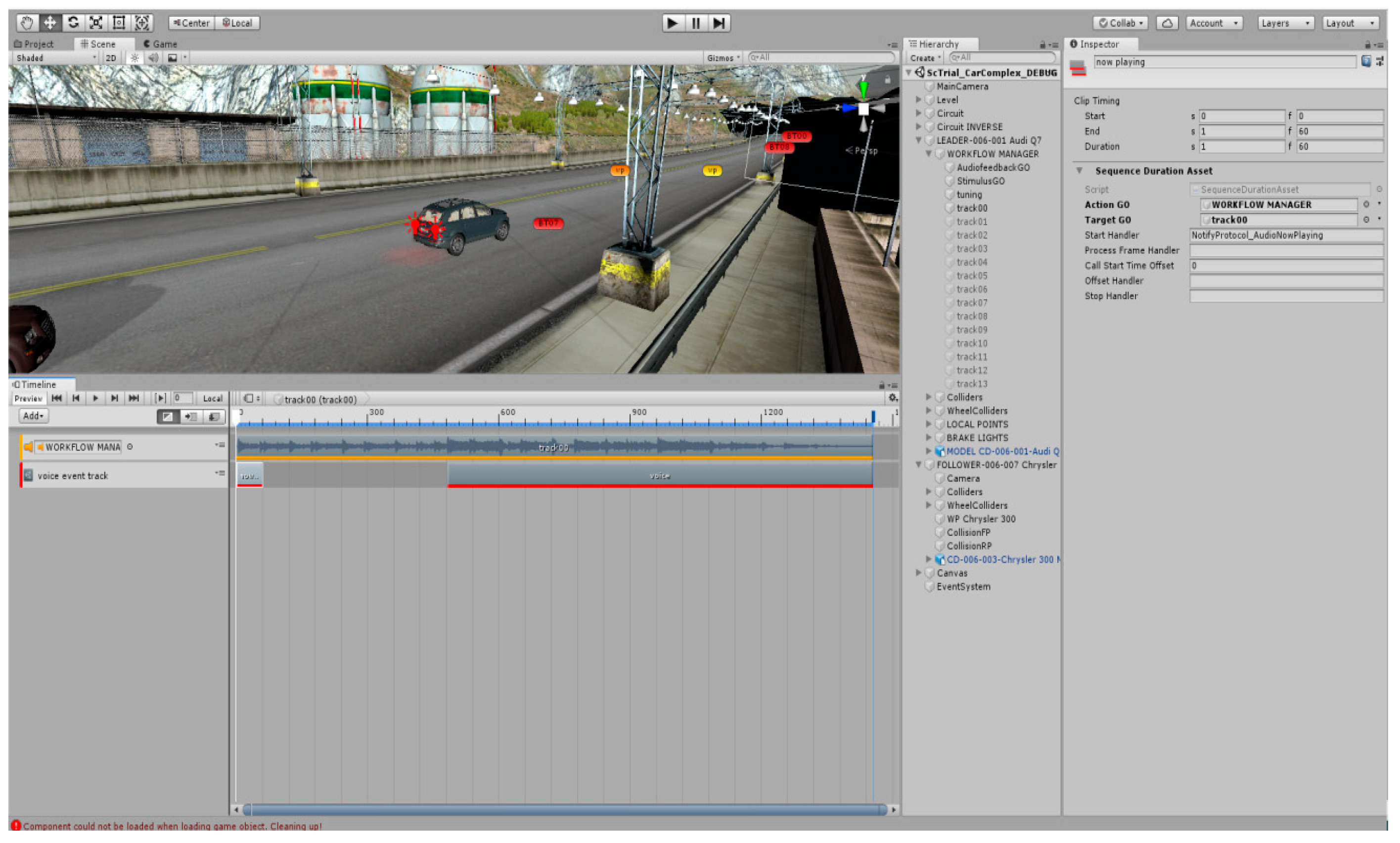Toggle scene lighting sun icon
1400x843 pixels.
(134, 58)
